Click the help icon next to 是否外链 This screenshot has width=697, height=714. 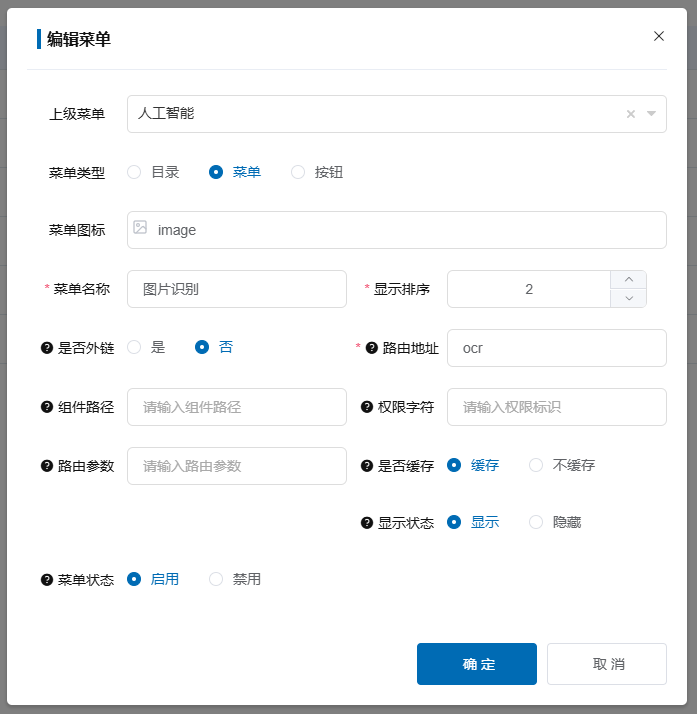click(47, 348)
